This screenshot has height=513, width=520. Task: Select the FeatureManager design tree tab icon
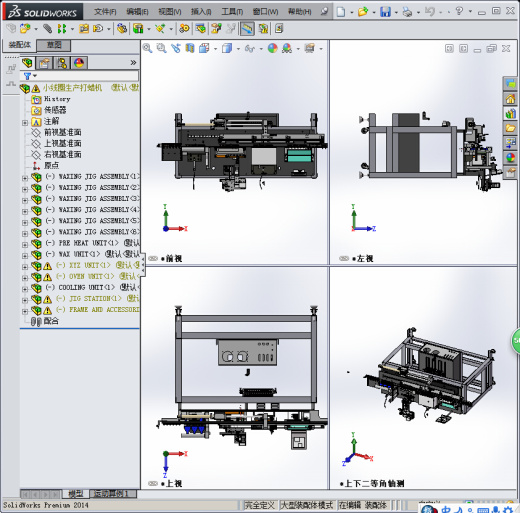pyautogui.click(x=28, y=63)
